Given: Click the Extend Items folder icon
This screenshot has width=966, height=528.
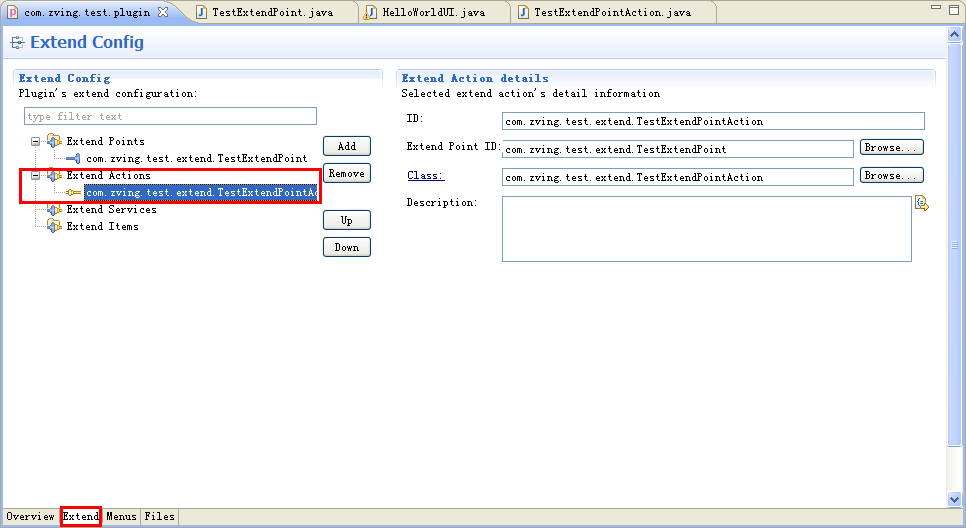Looking at the screenshot, I should (x=54, y=227).
